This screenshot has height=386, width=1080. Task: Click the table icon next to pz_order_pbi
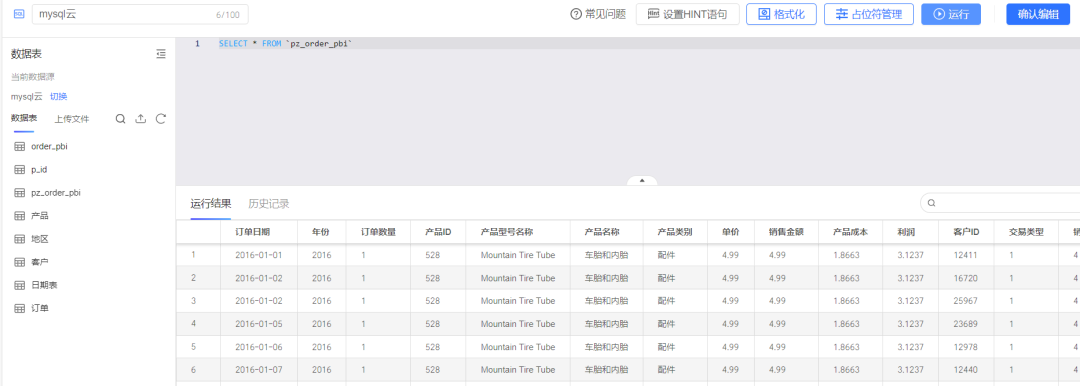tap(19, 193)
